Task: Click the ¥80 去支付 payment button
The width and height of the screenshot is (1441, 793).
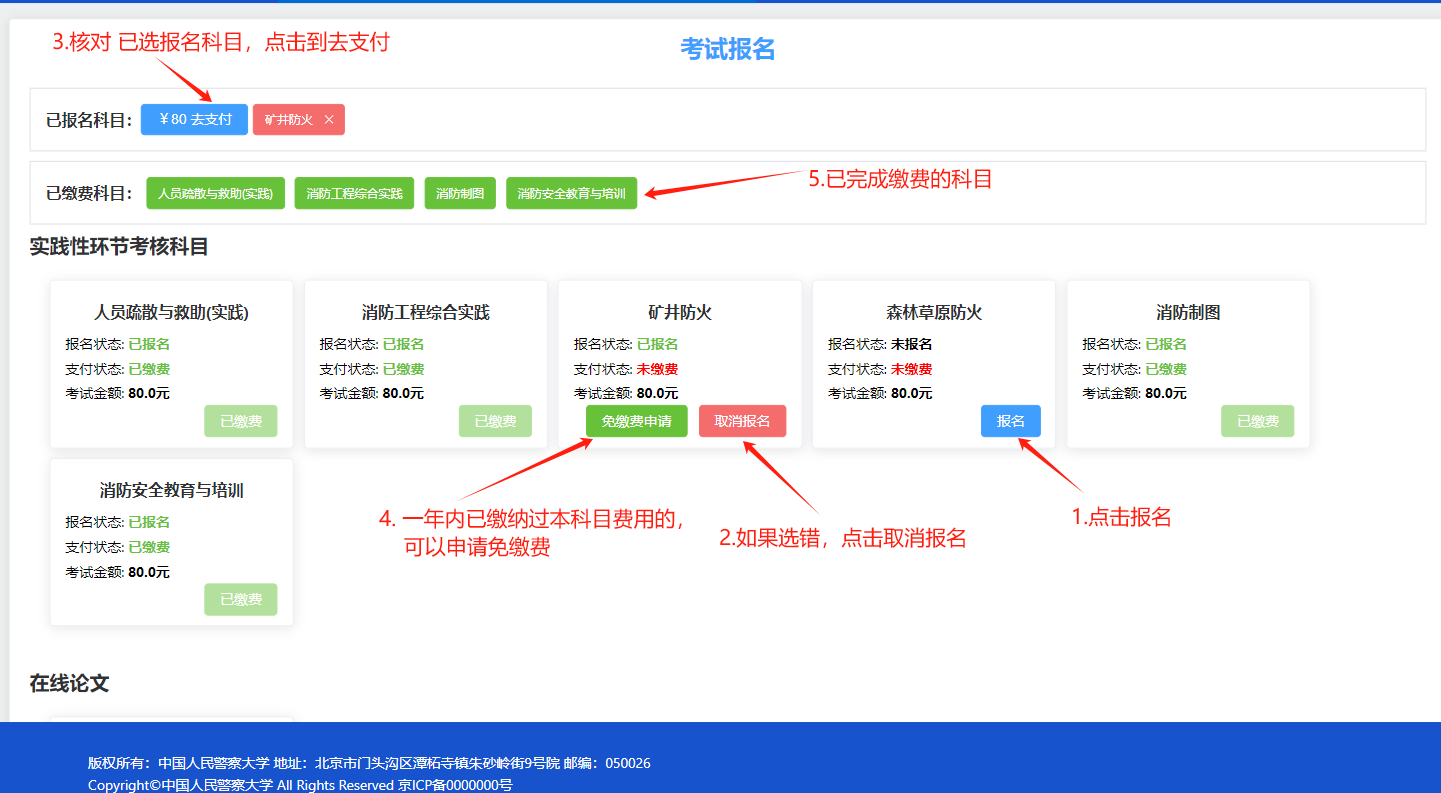Action: click(x=194, y=119)
